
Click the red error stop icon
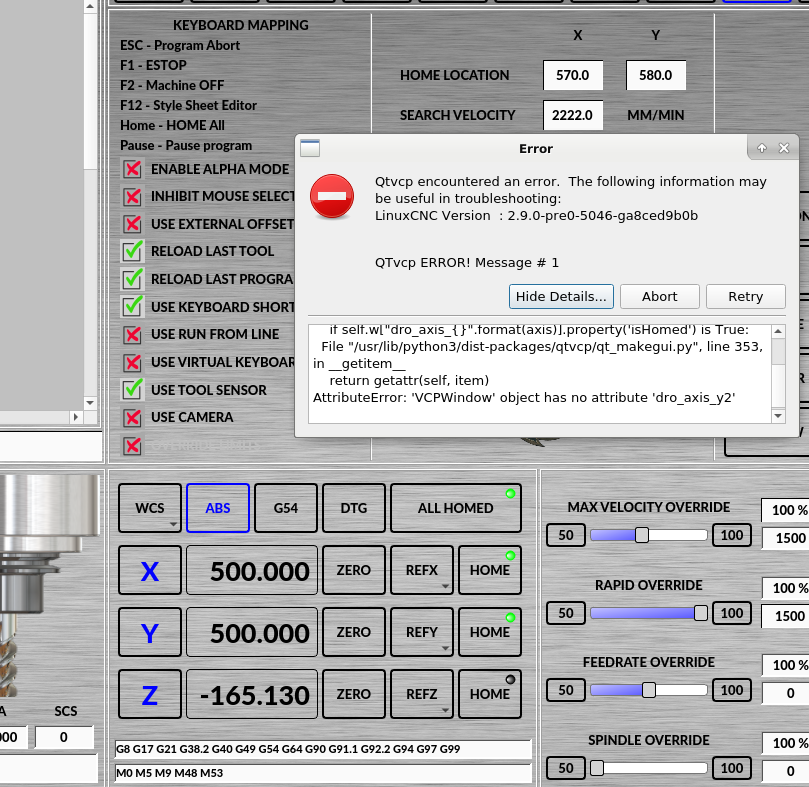click(332, 196)
